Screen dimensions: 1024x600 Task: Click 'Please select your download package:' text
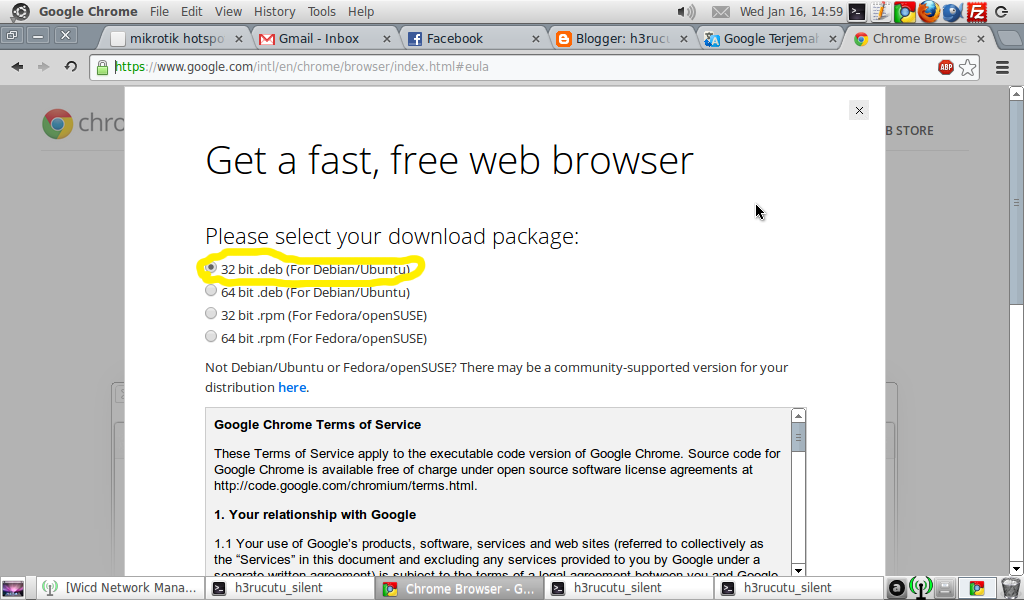coord(392,236)
